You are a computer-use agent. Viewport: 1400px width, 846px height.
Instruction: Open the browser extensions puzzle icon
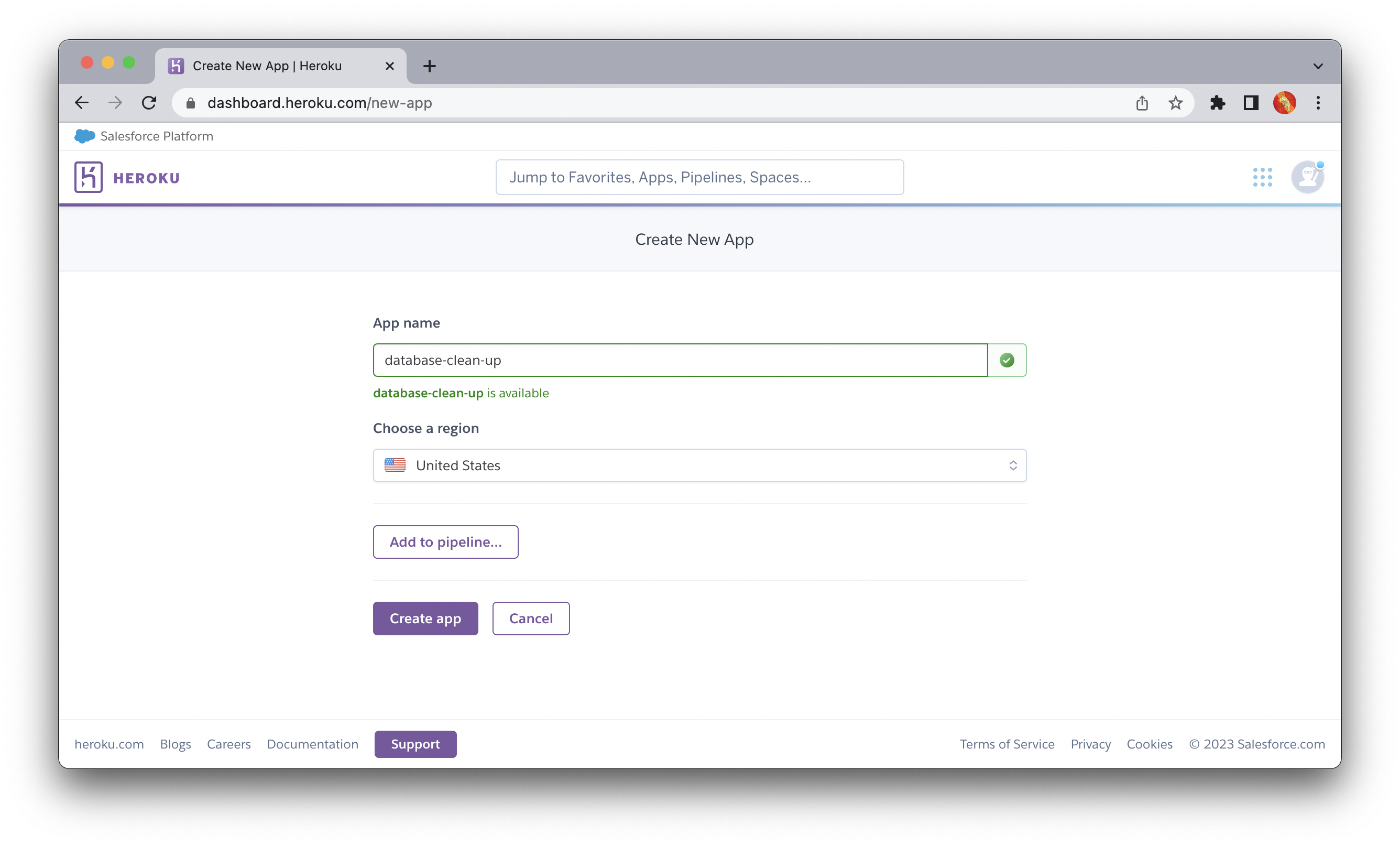1218,103
